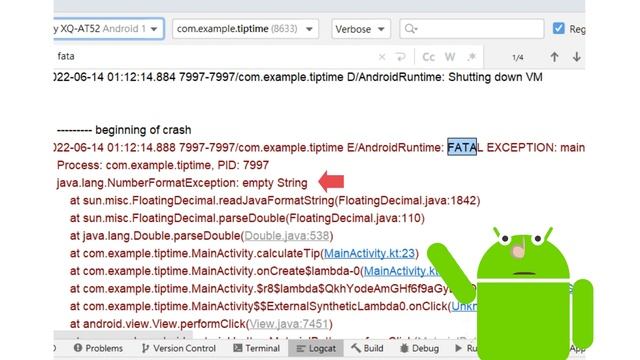The image size is (640, 360).
Task: Open the Unknown Source link on the onClick line
Action: click(x=464, y=307)
